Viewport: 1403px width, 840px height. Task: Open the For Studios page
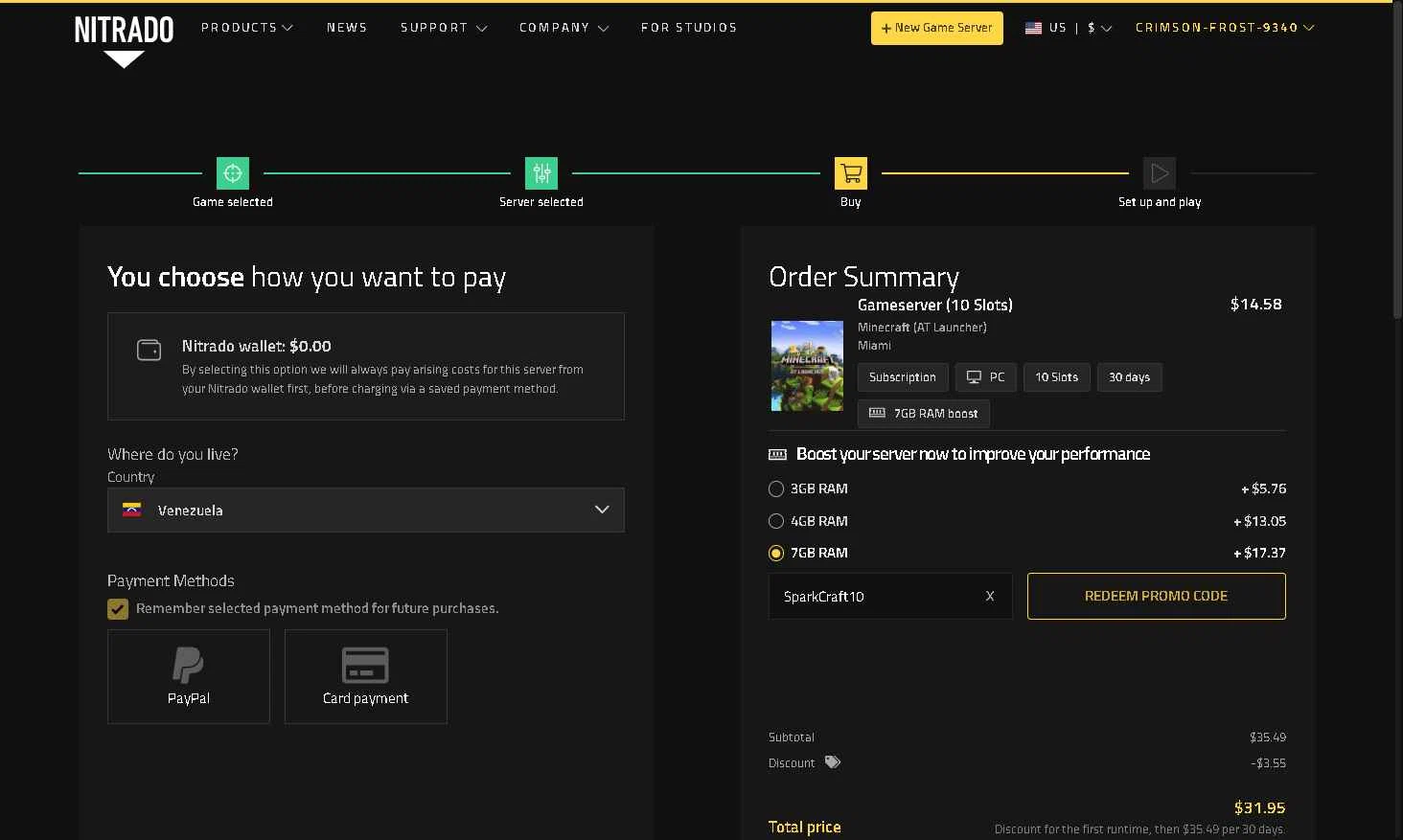click(x=689, y=28)
